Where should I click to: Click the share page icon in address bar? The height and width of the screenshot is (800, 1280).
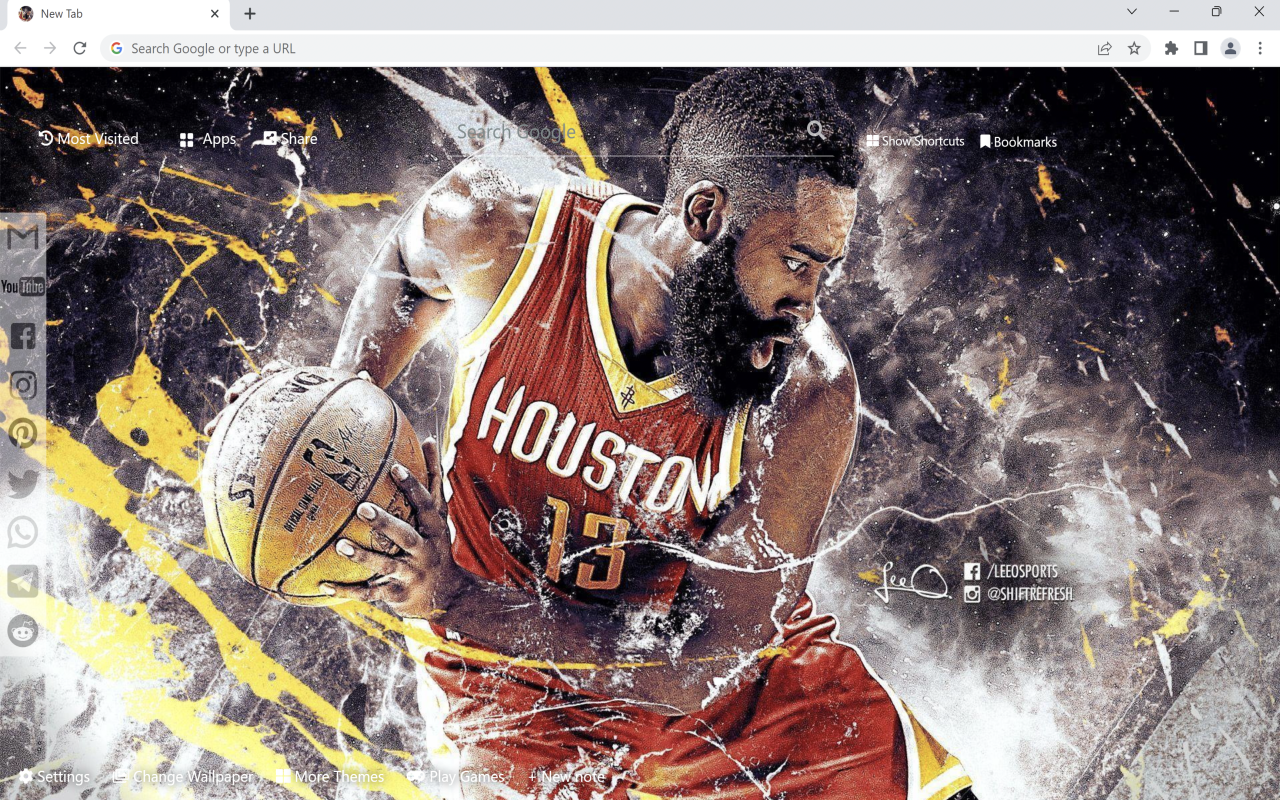coord(1104,48)
